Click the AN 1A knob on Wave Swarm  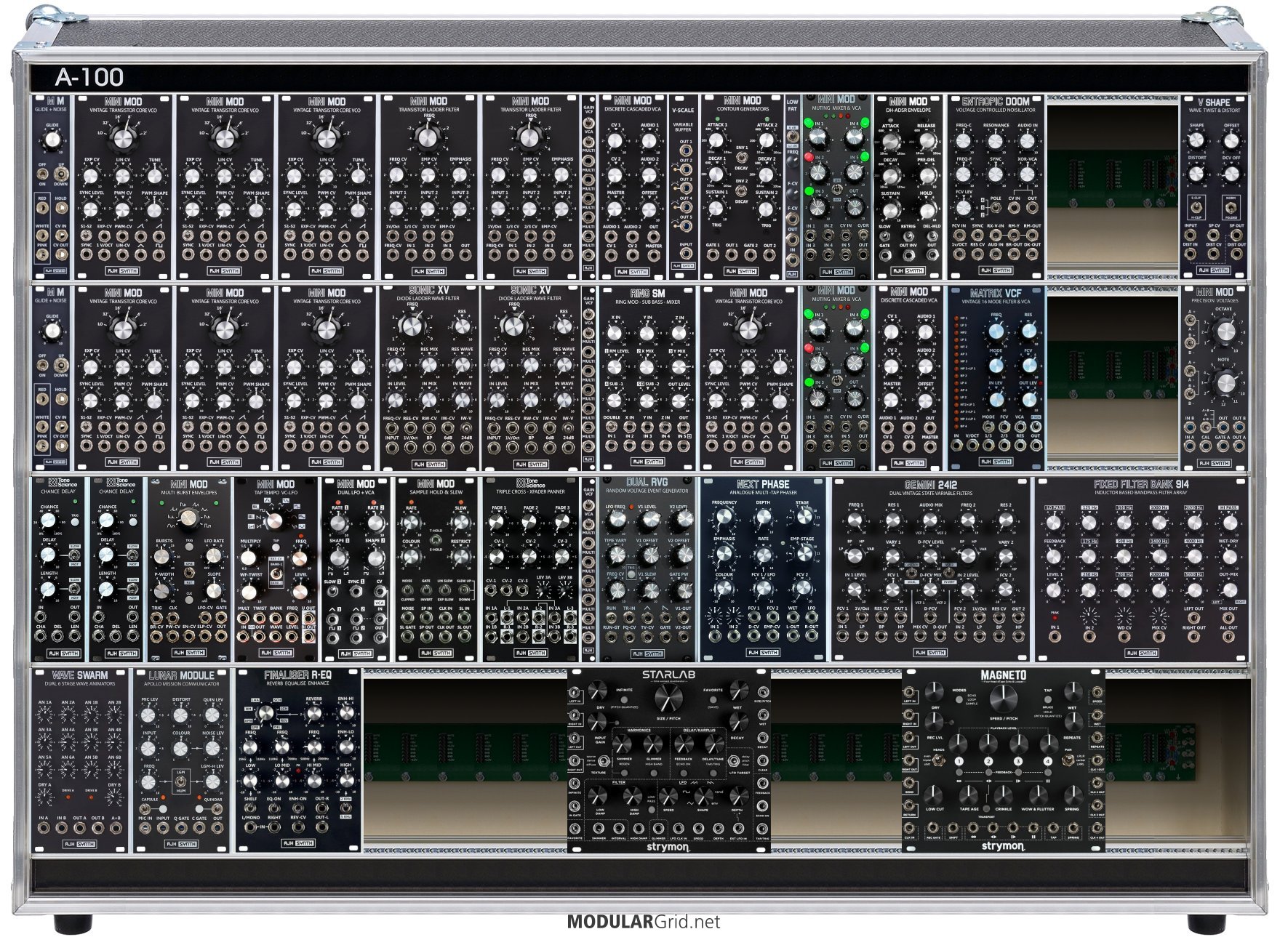[x=44, y=715]
